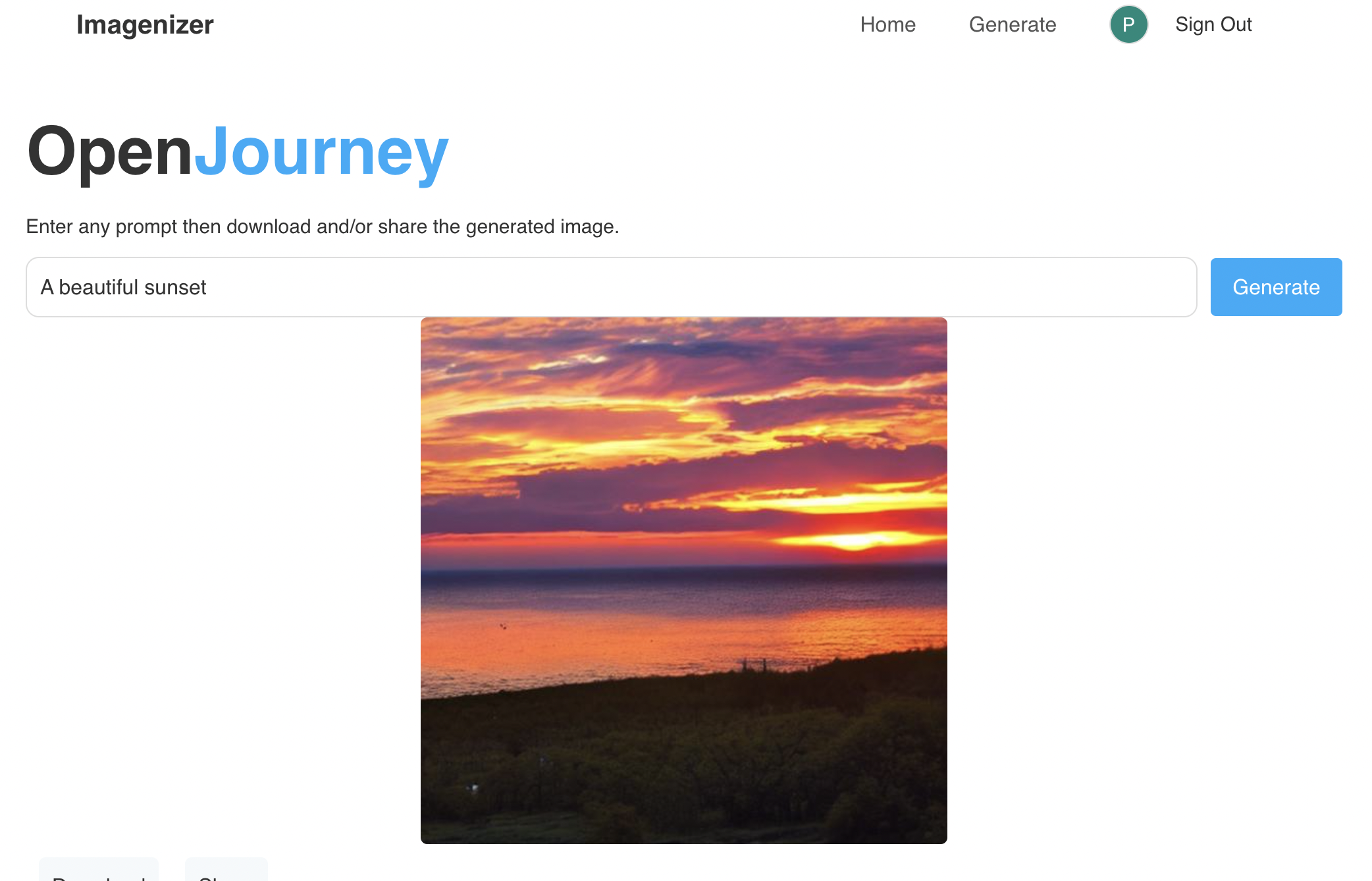Click the 'A beautiful sunset' prompt text
This screenshot has height=881, width=1372.
click(124, 287)
